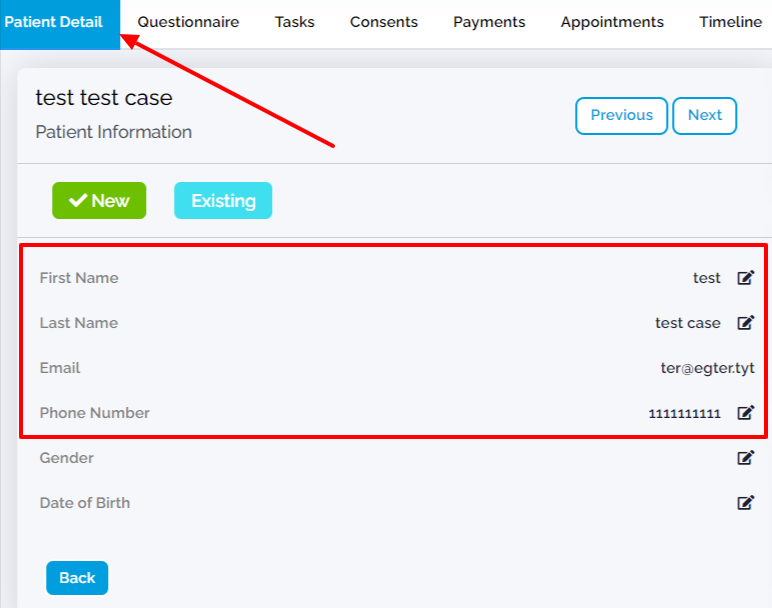The height and width of the screenshot is (608, 772).
Task: Click the phone number value 1111111111
Action: tap(684, 413)
